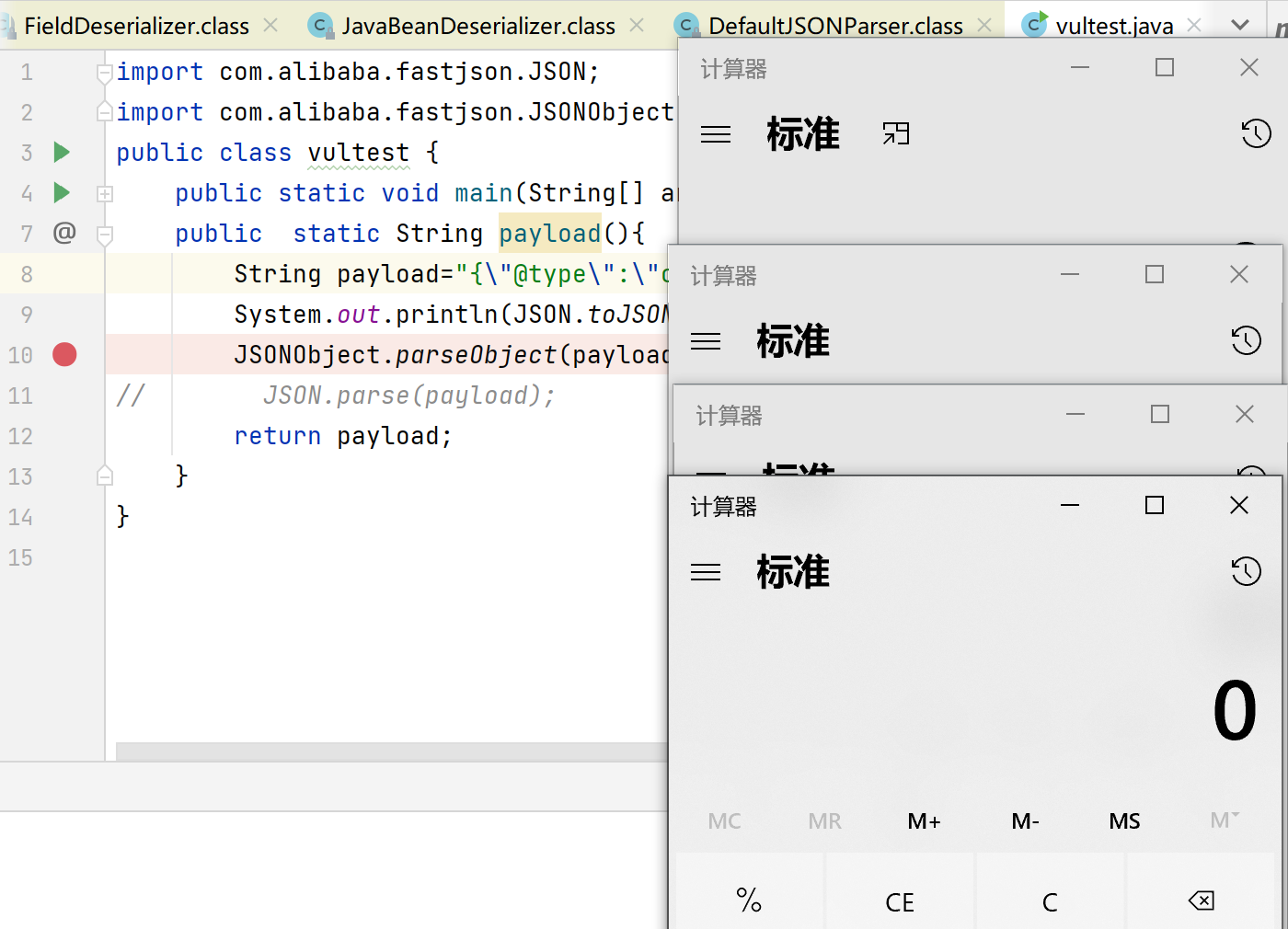This screenshot has width=1288, height=929.
Task: Minimize the second calculator window
Action: (1070, 274)
